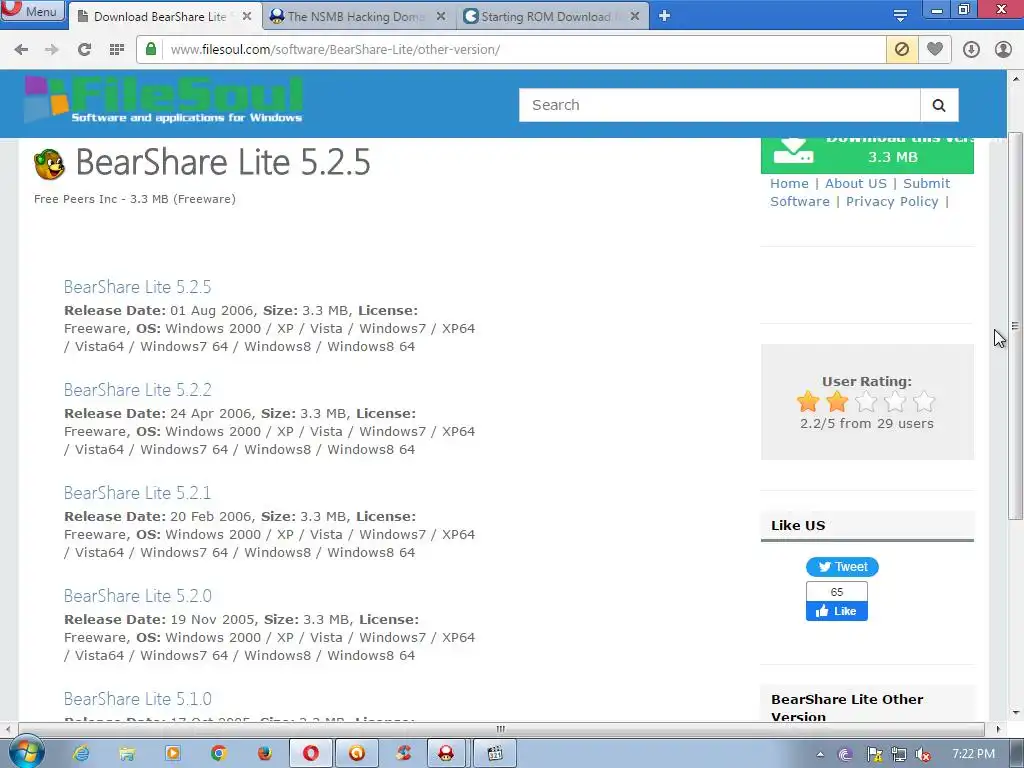Open Google Chrome from taskbar
Viewport: 1024px width, 768px height.
click(x=219, y=754)
